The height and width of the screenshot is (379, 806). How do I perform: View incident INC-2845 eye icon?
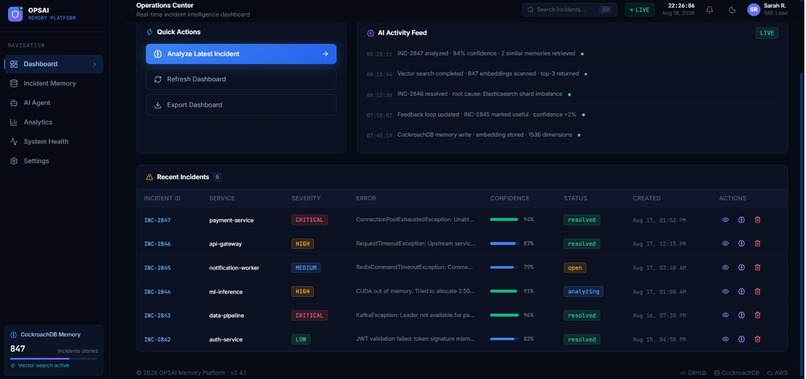coord(725,267)
